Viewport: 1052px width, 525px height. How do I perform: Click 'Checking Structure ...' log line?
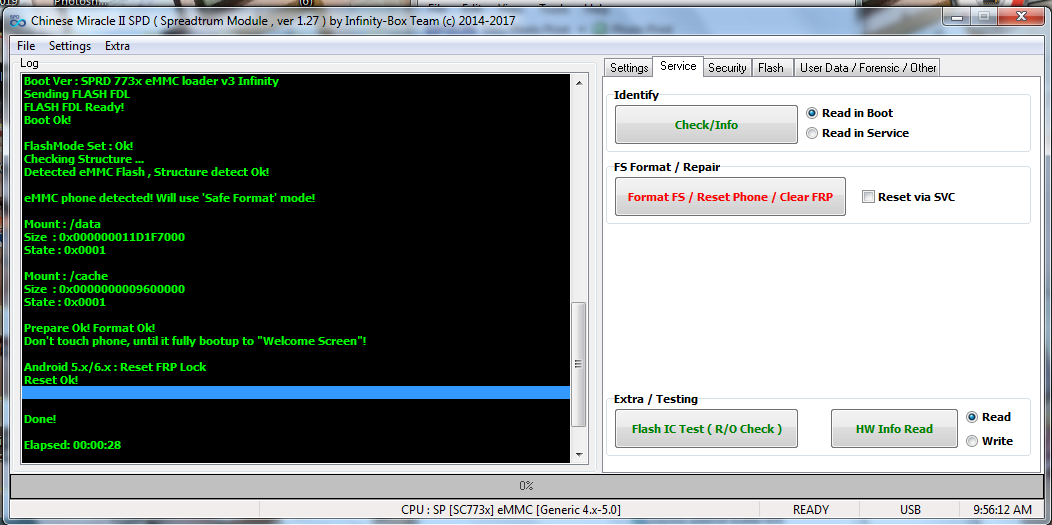pyautogui.click(x=84, y=159)
